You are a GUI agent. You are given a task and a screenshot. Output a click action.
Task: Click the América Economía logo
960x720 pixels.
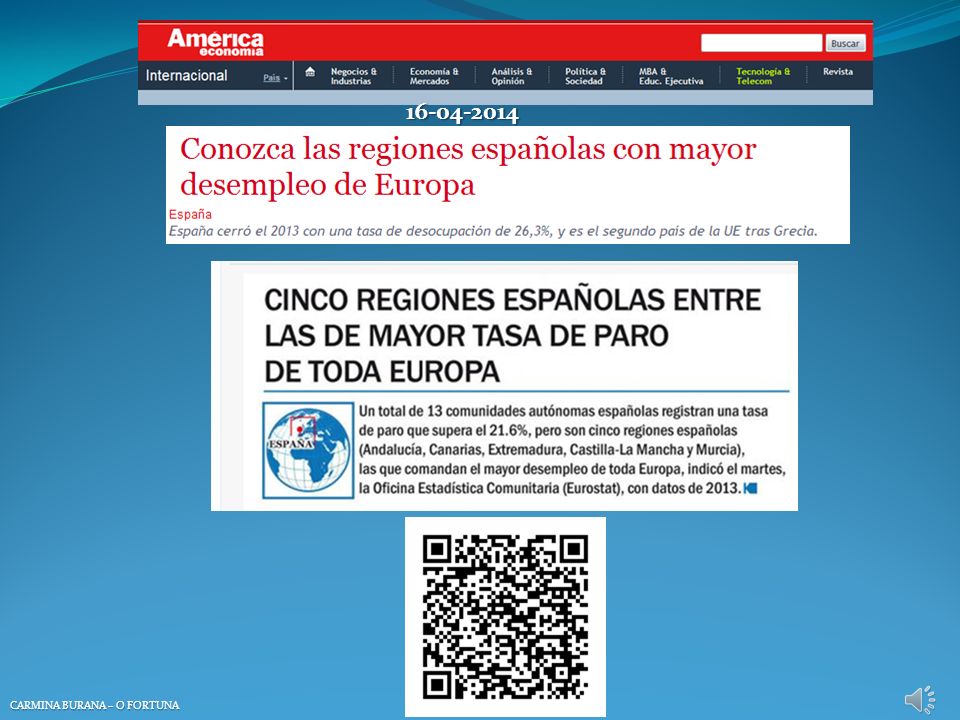(216, 42)
